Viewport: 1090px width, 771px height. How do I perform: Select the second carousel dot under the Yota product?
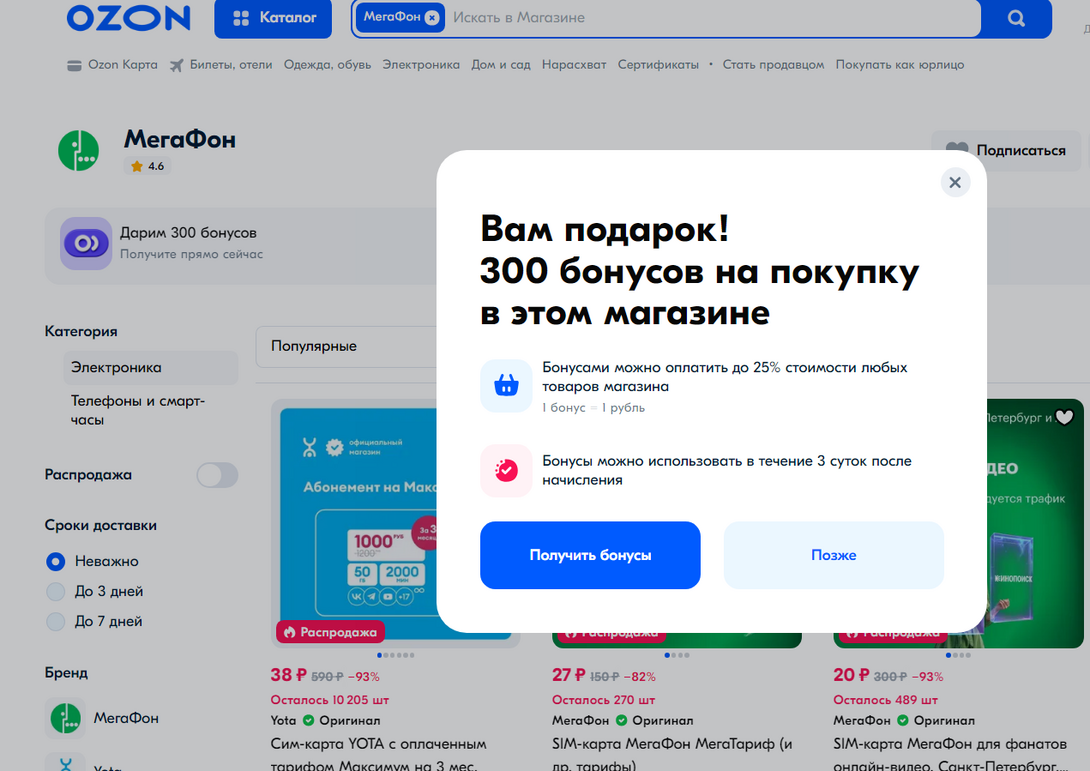click(x=386, y=655)
